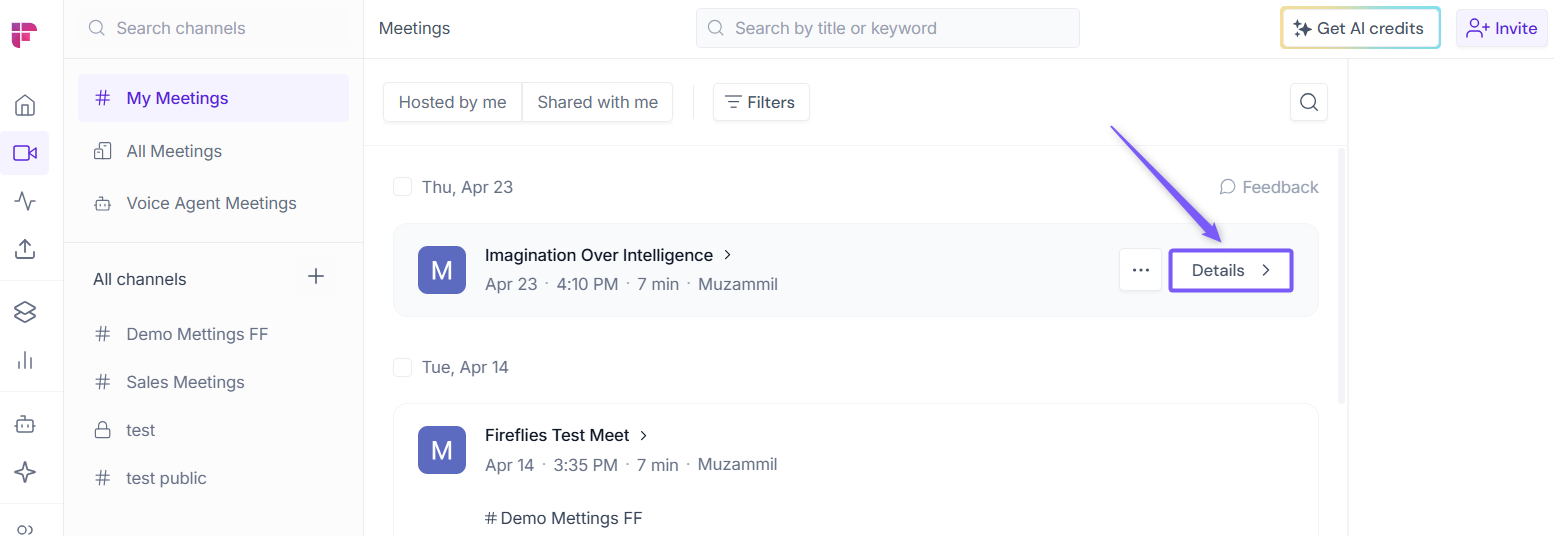
Task: Expand the Fireflies Test Meet title chevron
Action: [x=644, y=435]
